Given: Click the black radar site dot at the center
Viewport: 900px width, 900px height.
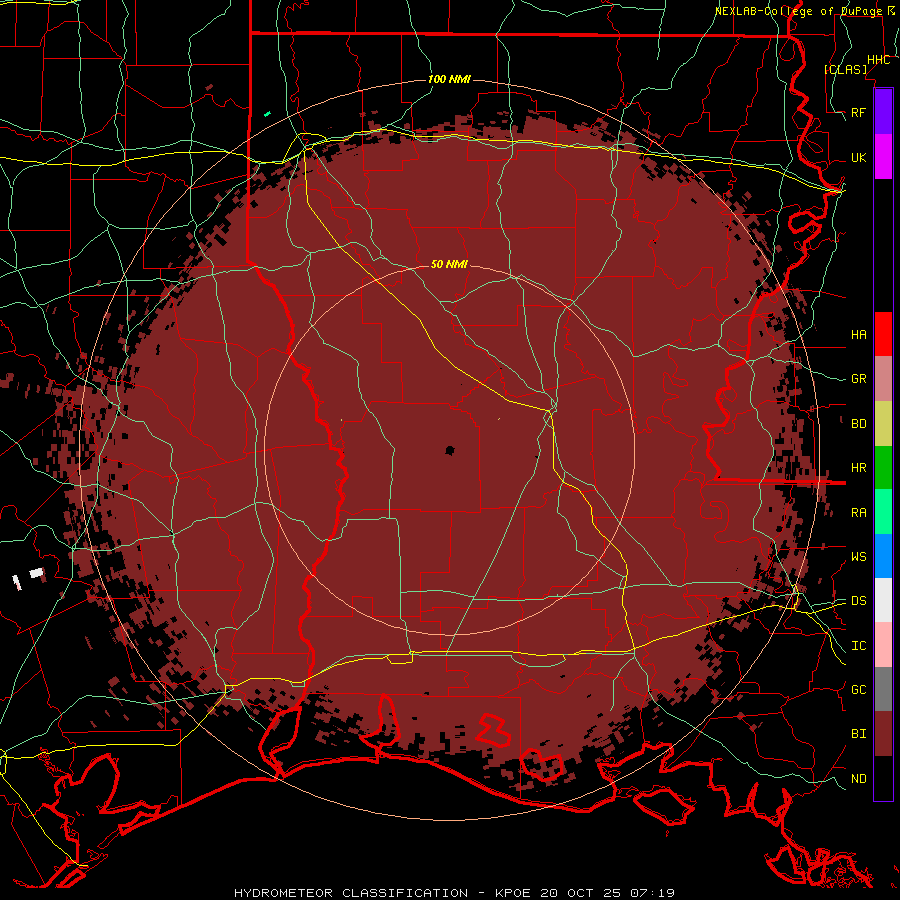Looking at the screenshot, I should 450,450.
